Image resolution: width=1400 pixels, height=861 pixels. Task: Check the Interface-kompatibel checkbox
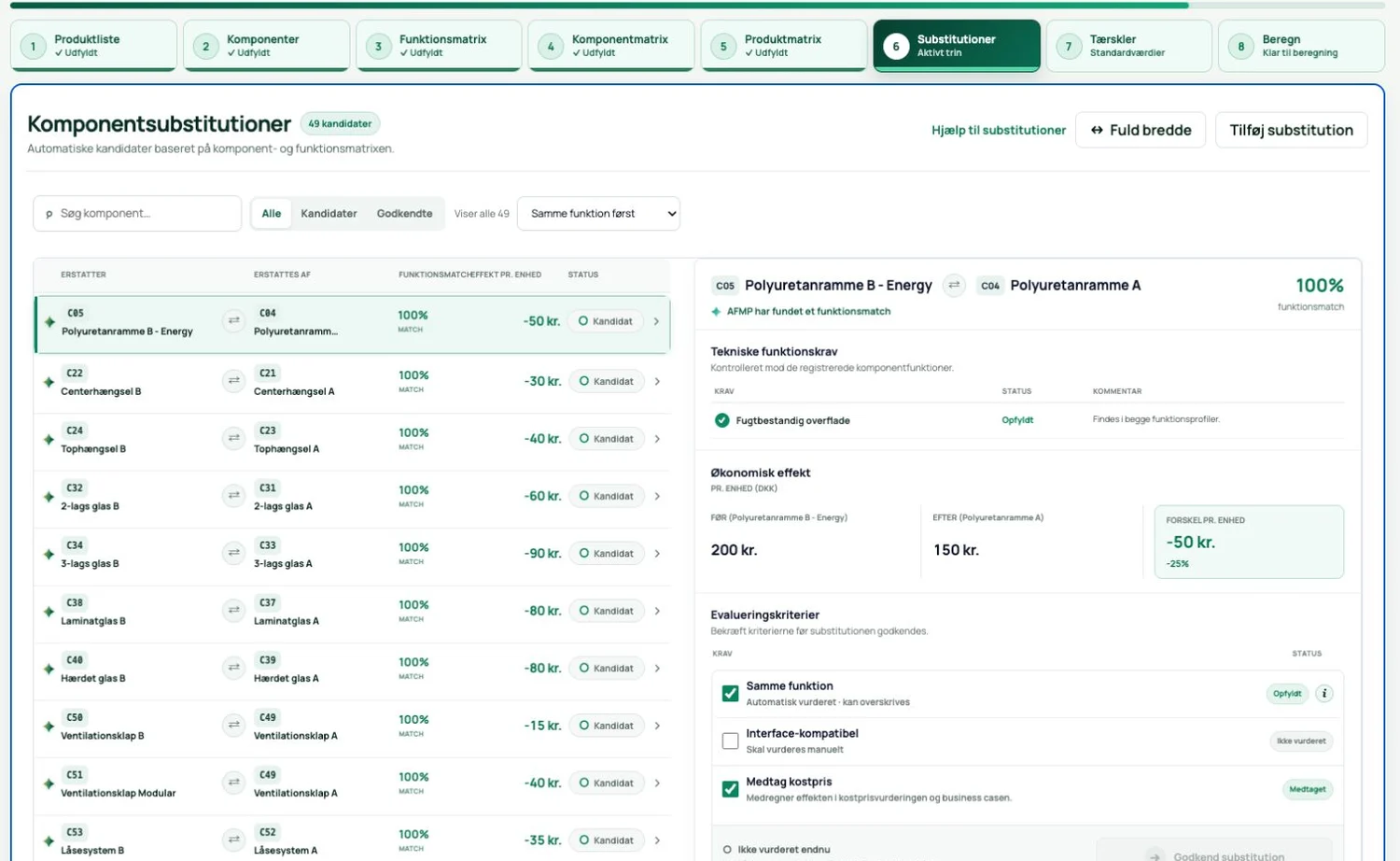[x=730, y=741]
